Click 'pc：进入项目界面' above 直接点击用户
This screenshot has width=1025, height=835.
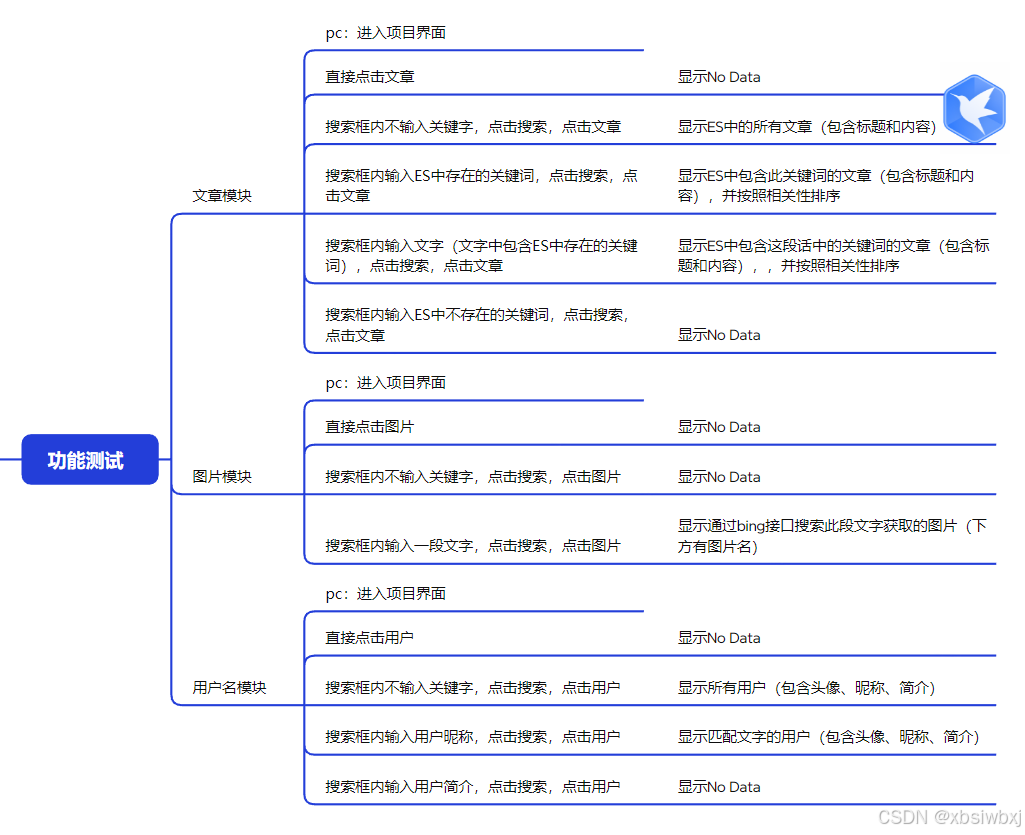tap(386, 594)
